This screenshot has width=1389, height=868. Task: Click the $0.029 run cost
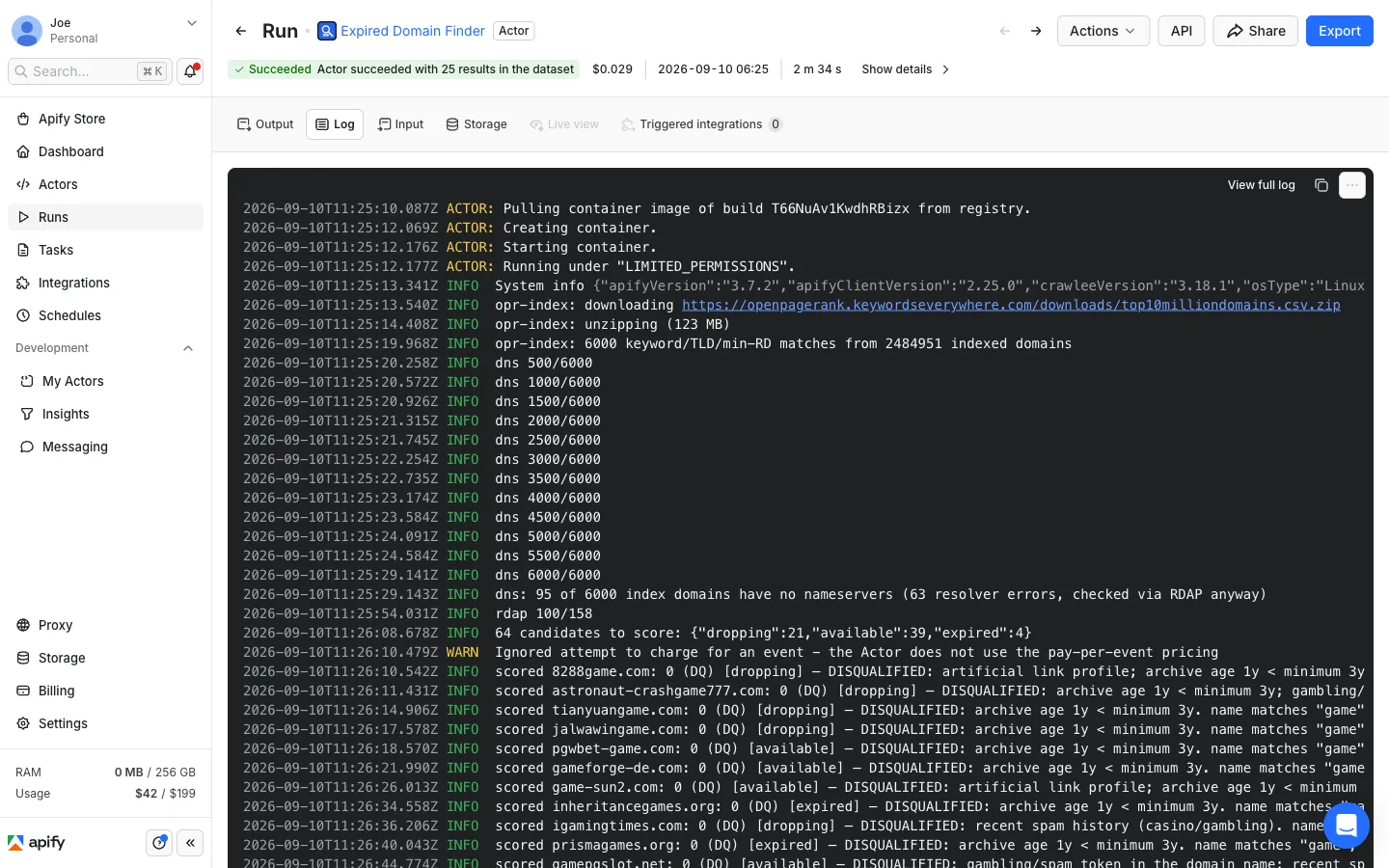coord(613,69)
